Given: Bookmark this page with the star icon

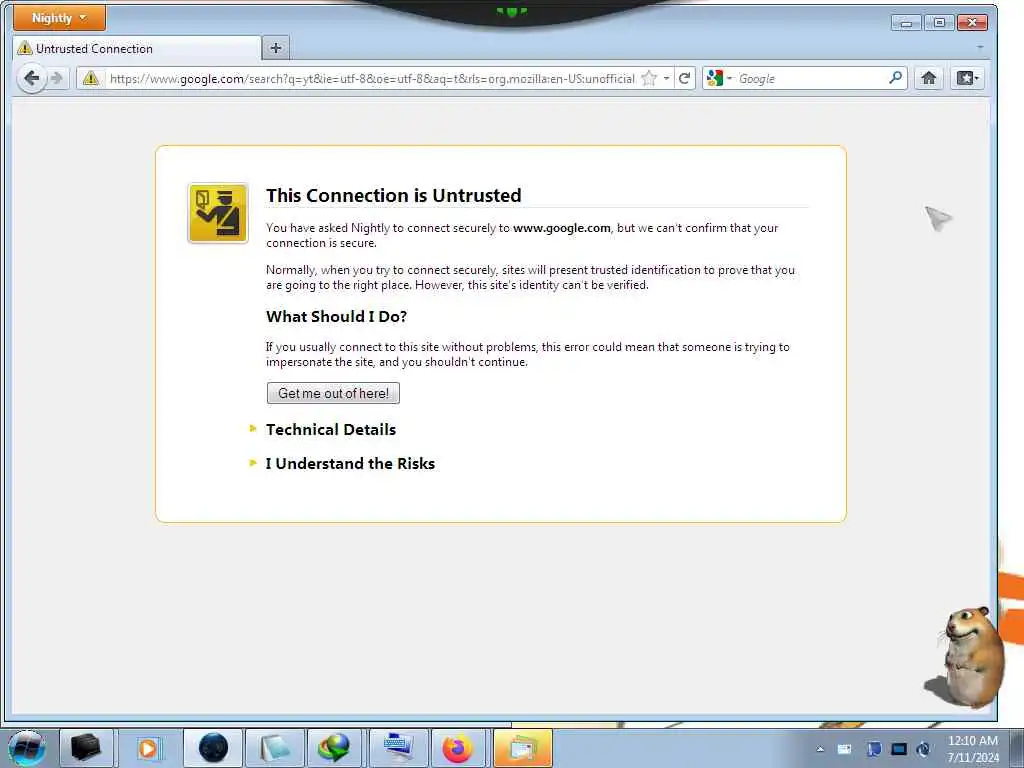Looking at the screenshot, I should (648, 78).
